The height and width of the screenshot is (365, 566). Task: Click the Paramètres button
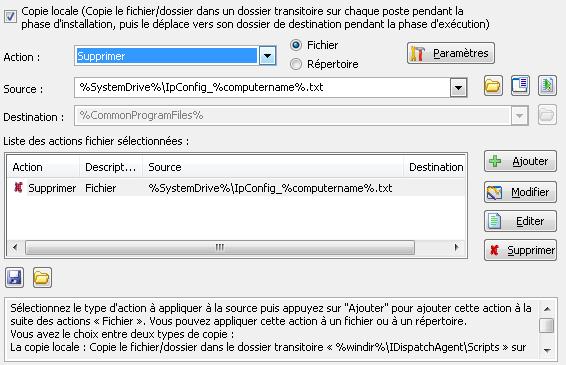click(x=451, y=53)
